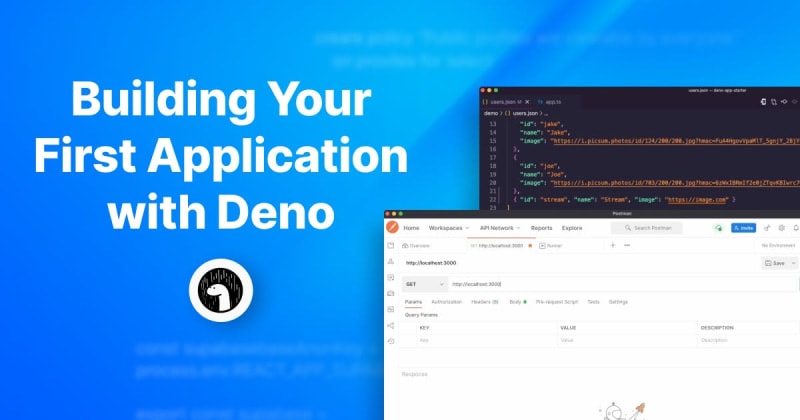800x420 pixels.
Task: Click the Postman logo icon
Action: 391,228
